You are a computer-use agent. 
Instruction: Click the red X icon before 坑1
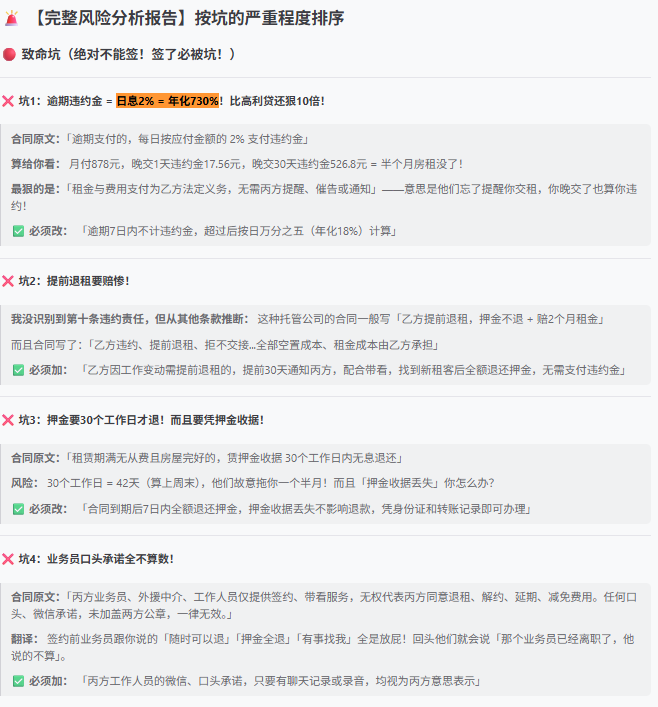[8, 101]
